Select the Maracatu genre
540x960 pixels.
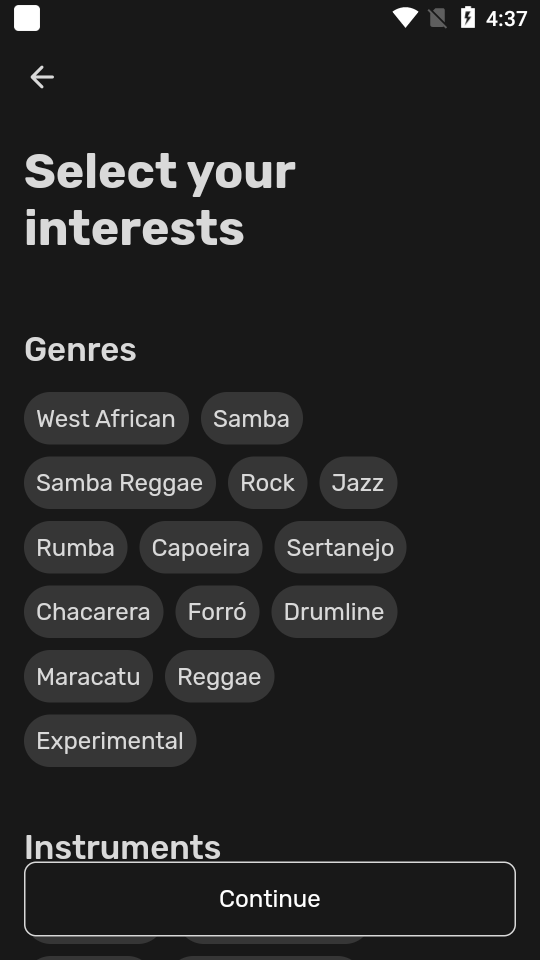(89, 677)
